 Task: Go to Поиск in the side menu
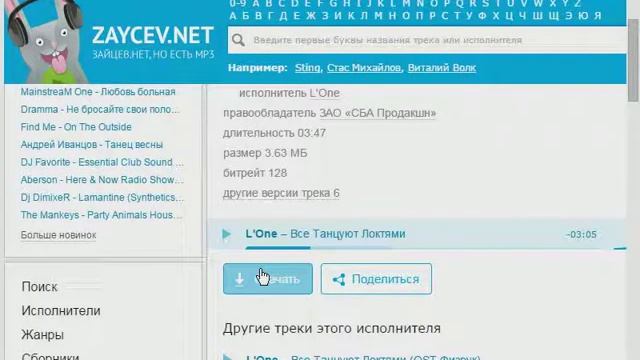tap(40, 287)
